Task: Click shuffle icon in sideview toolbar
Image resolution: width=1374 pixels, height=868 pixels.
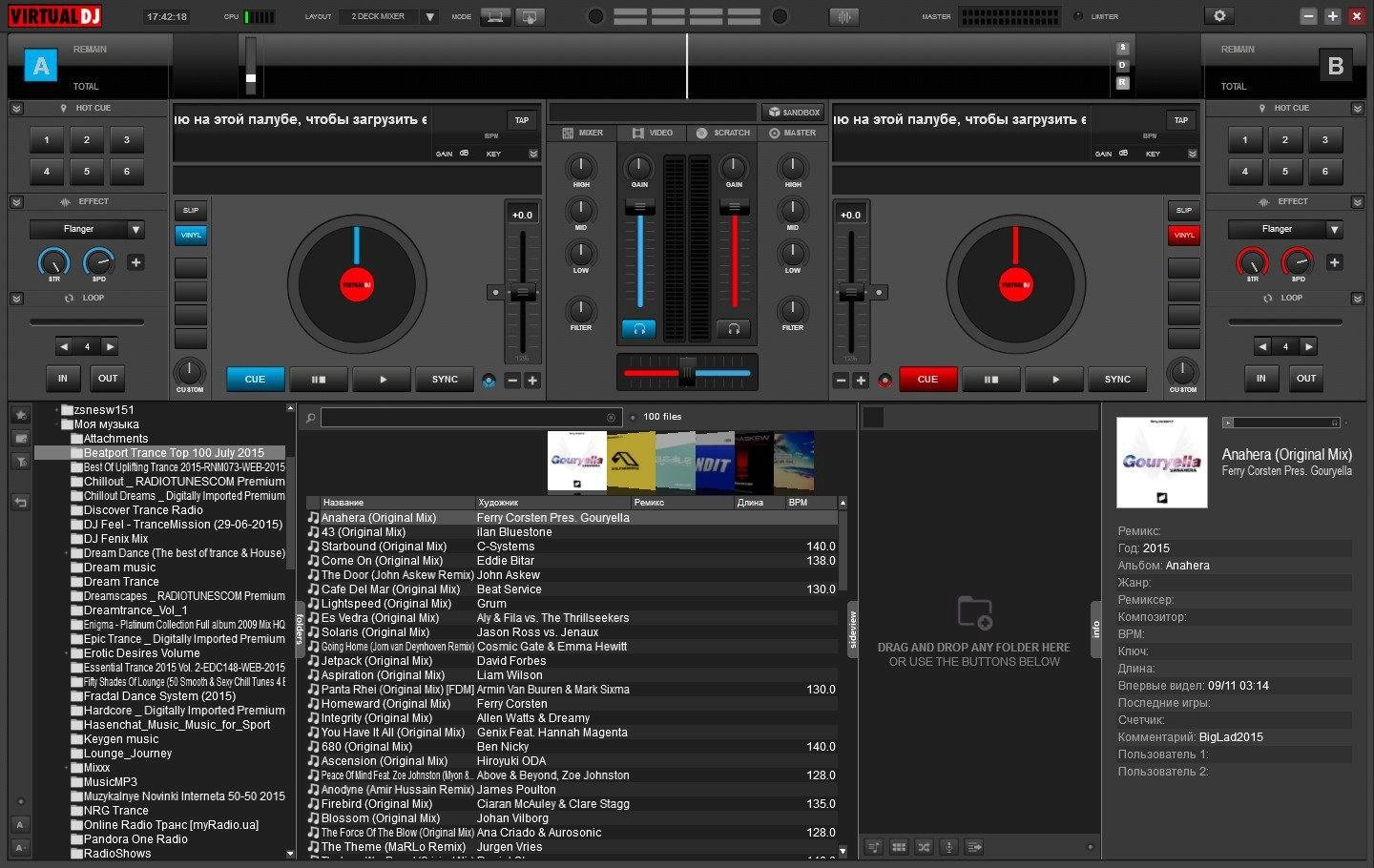Action: click(x=924, y=847)
